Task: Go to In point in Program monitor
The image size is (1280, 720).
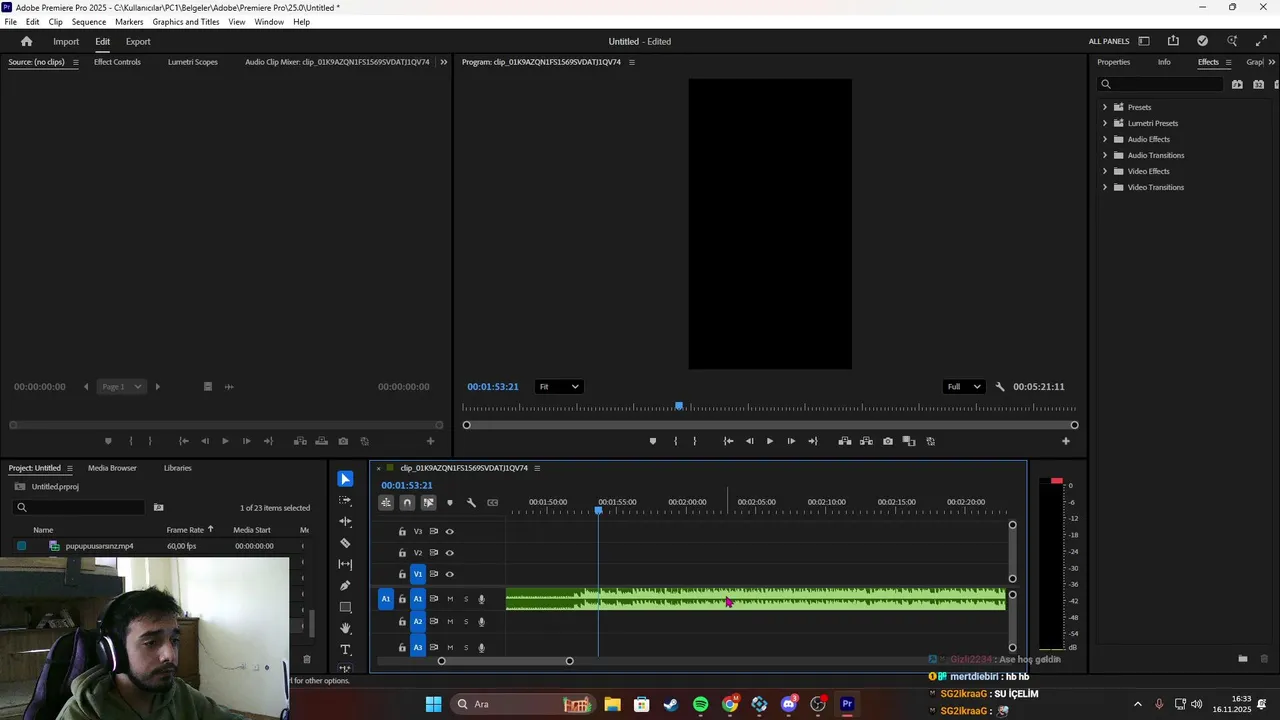Action: tap(728, 441)
